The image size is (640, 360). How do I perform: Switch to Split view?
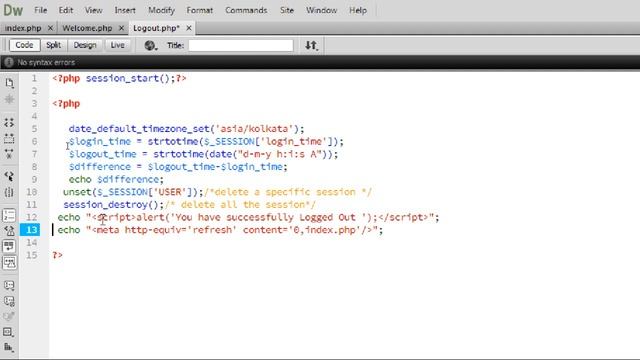[53, 45]
